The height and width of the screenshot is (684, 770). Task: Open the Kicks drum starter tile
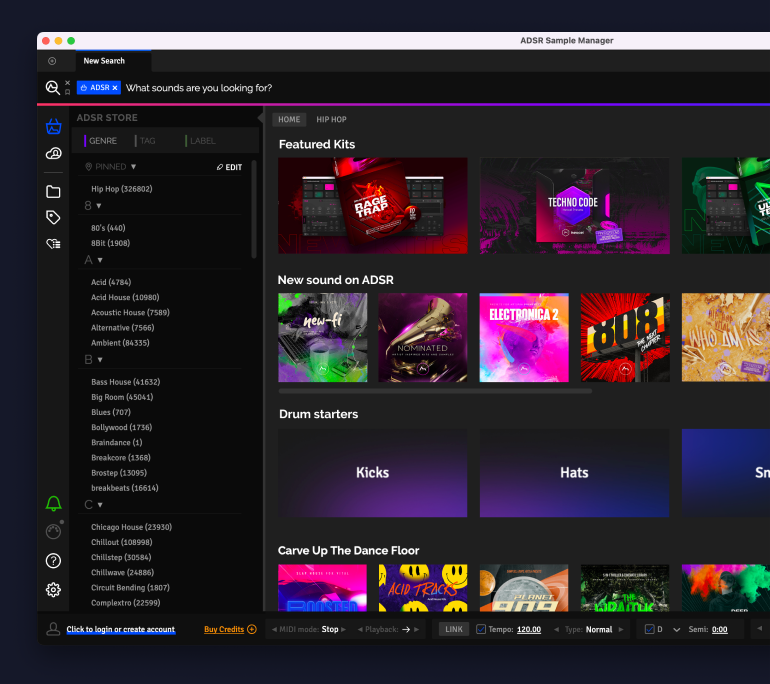372,473
